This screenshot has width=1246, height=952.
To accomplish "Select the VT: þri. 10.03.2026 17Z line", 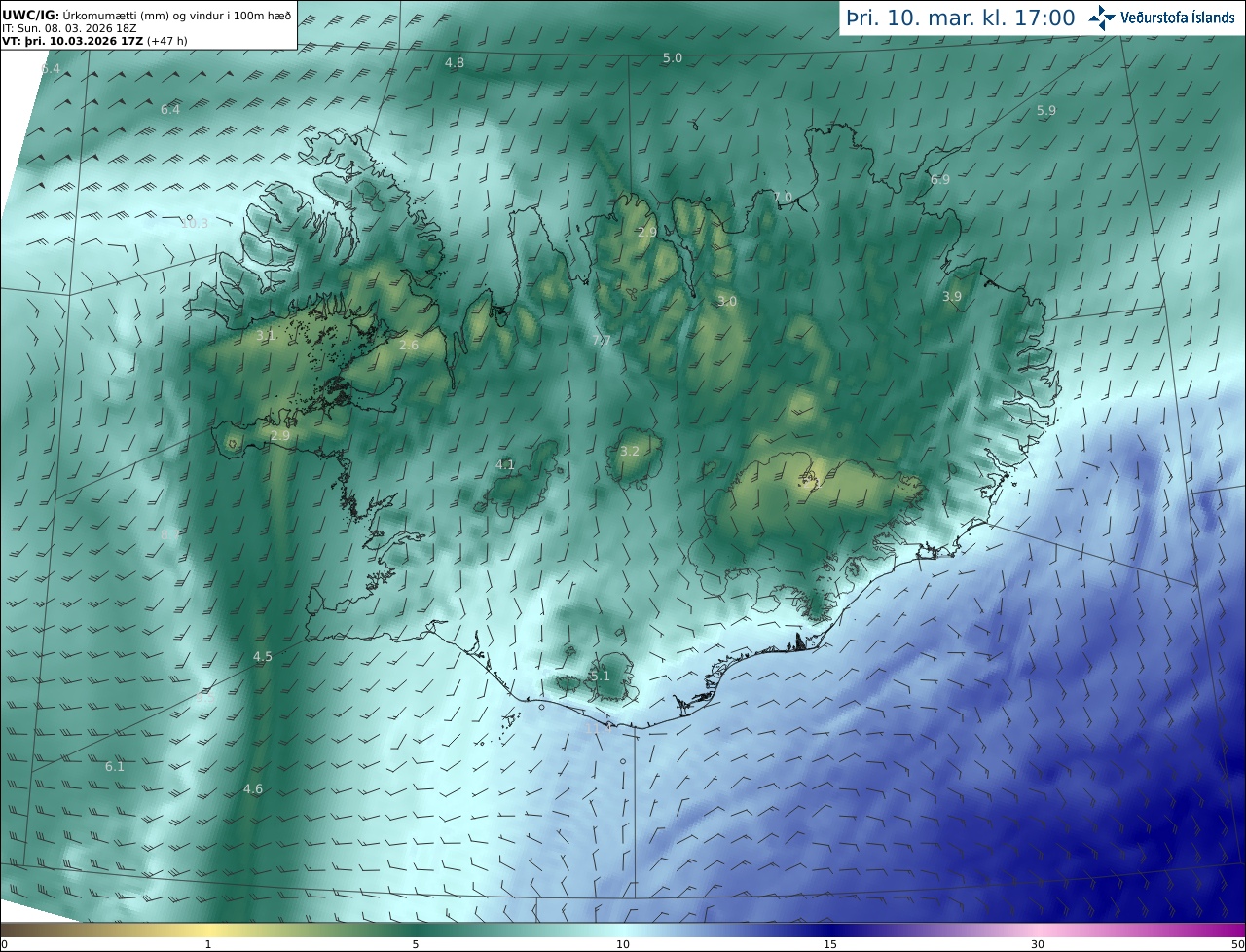I will (94, 41).
